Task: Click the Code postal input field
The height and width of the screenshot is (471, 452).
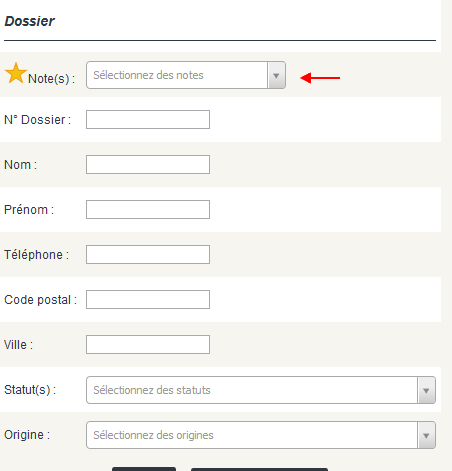Action: coord(148,299)
